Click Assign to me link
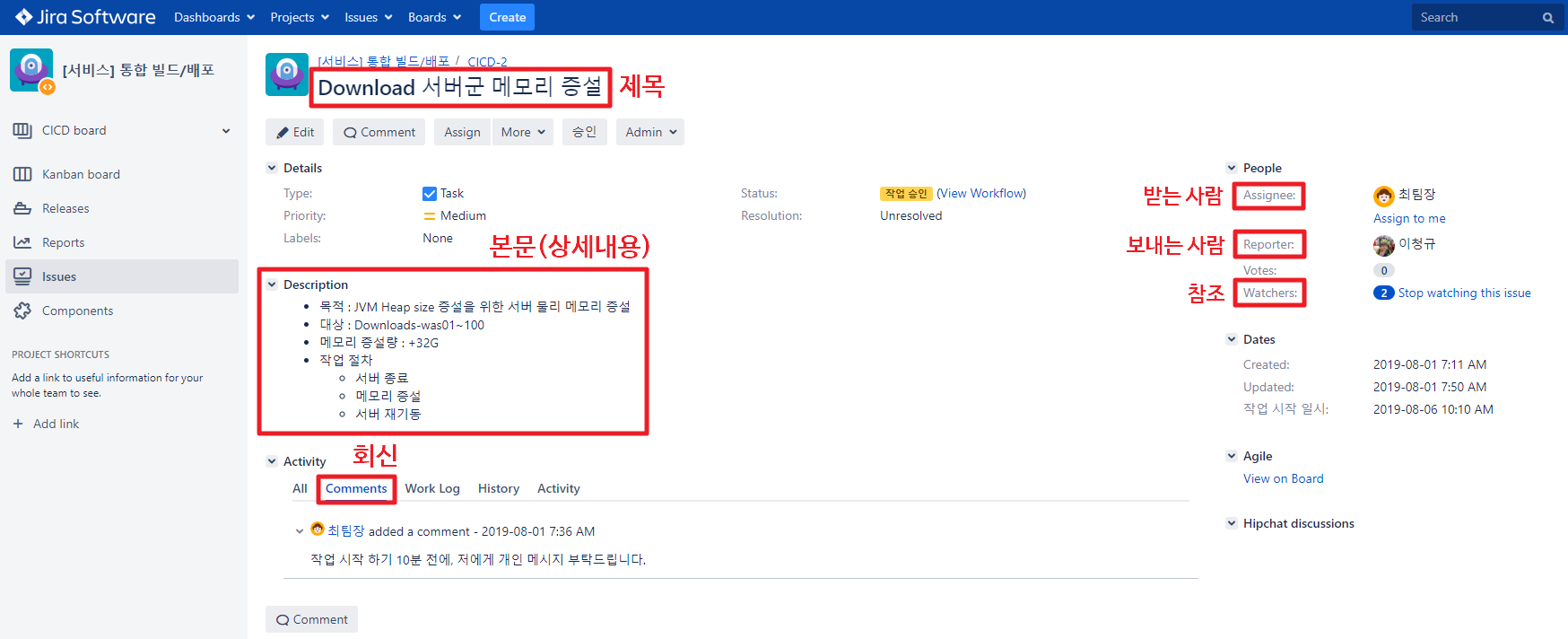The image size is (1568, 639). coord(1409,218)
